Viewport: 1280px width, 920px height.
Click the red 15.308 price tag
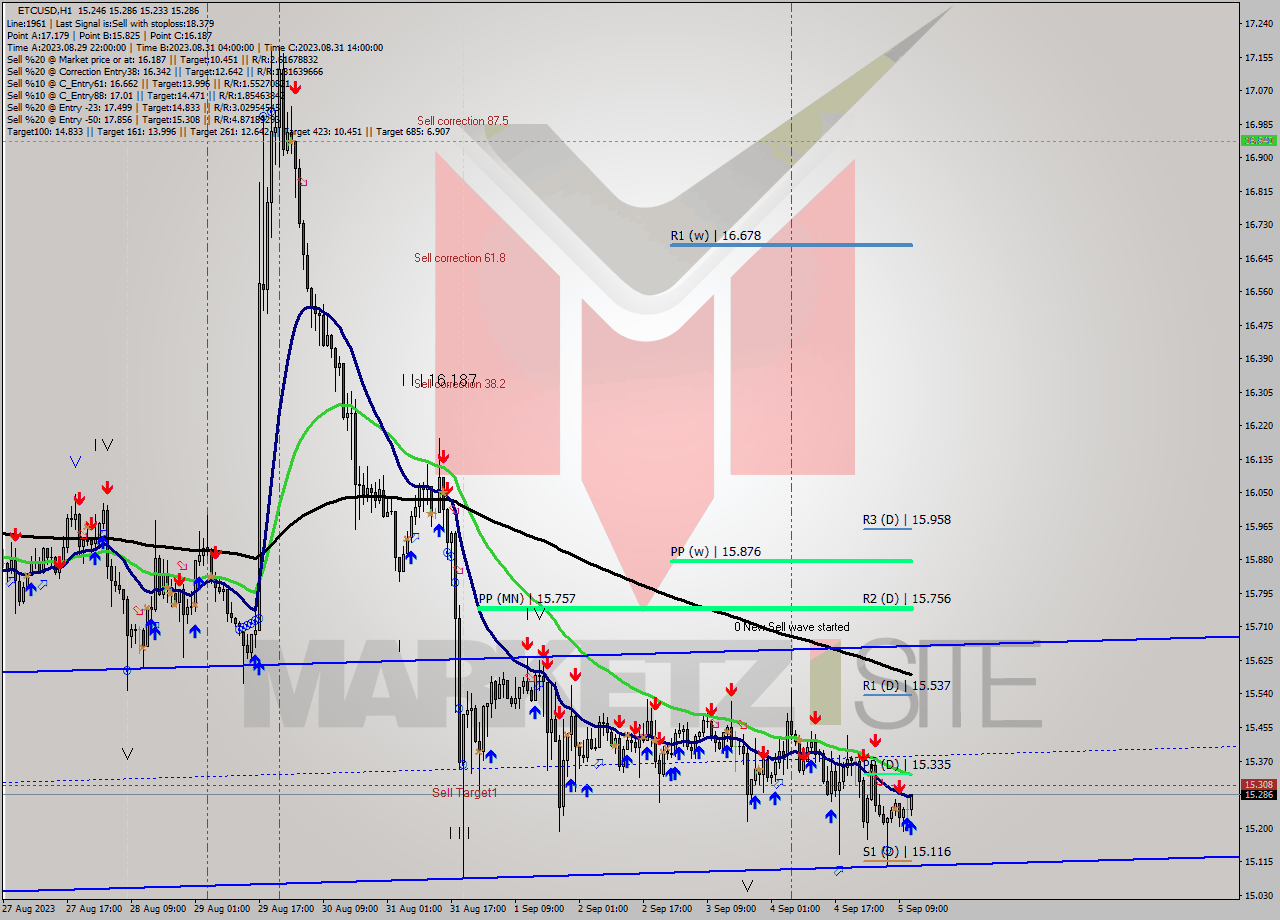1257,785
